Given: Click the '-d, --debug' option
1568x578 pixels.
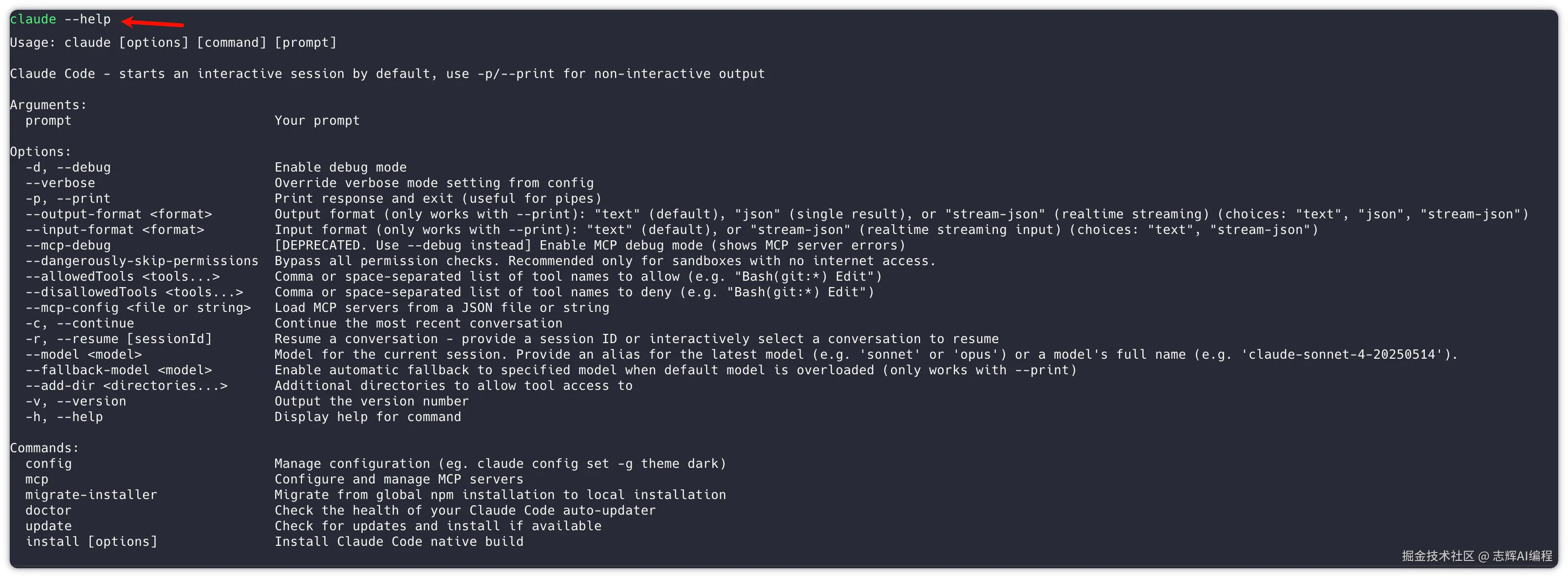Looking at the screenshot, I should [68, 168].
